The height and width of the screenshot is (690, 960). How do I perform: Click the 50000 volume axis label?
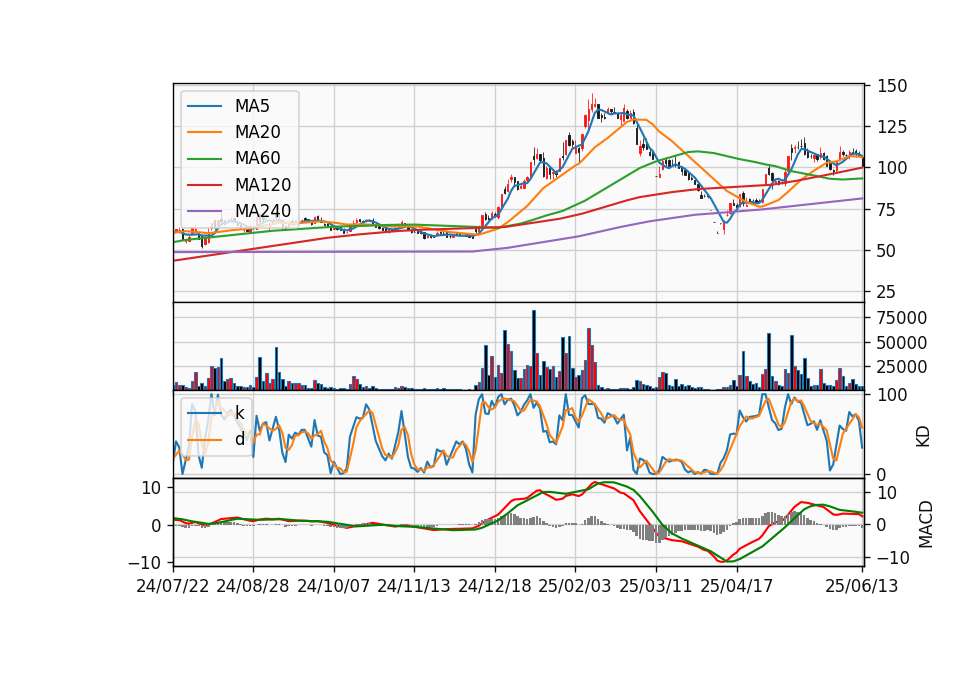click(902, 343)
